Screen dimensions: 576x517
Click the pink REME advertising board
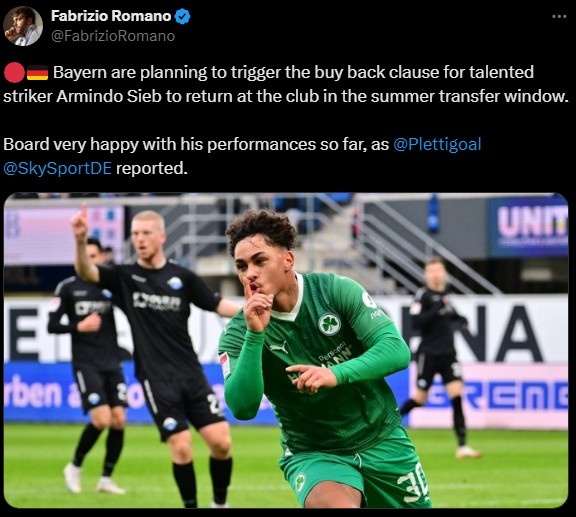coord(489,395)
